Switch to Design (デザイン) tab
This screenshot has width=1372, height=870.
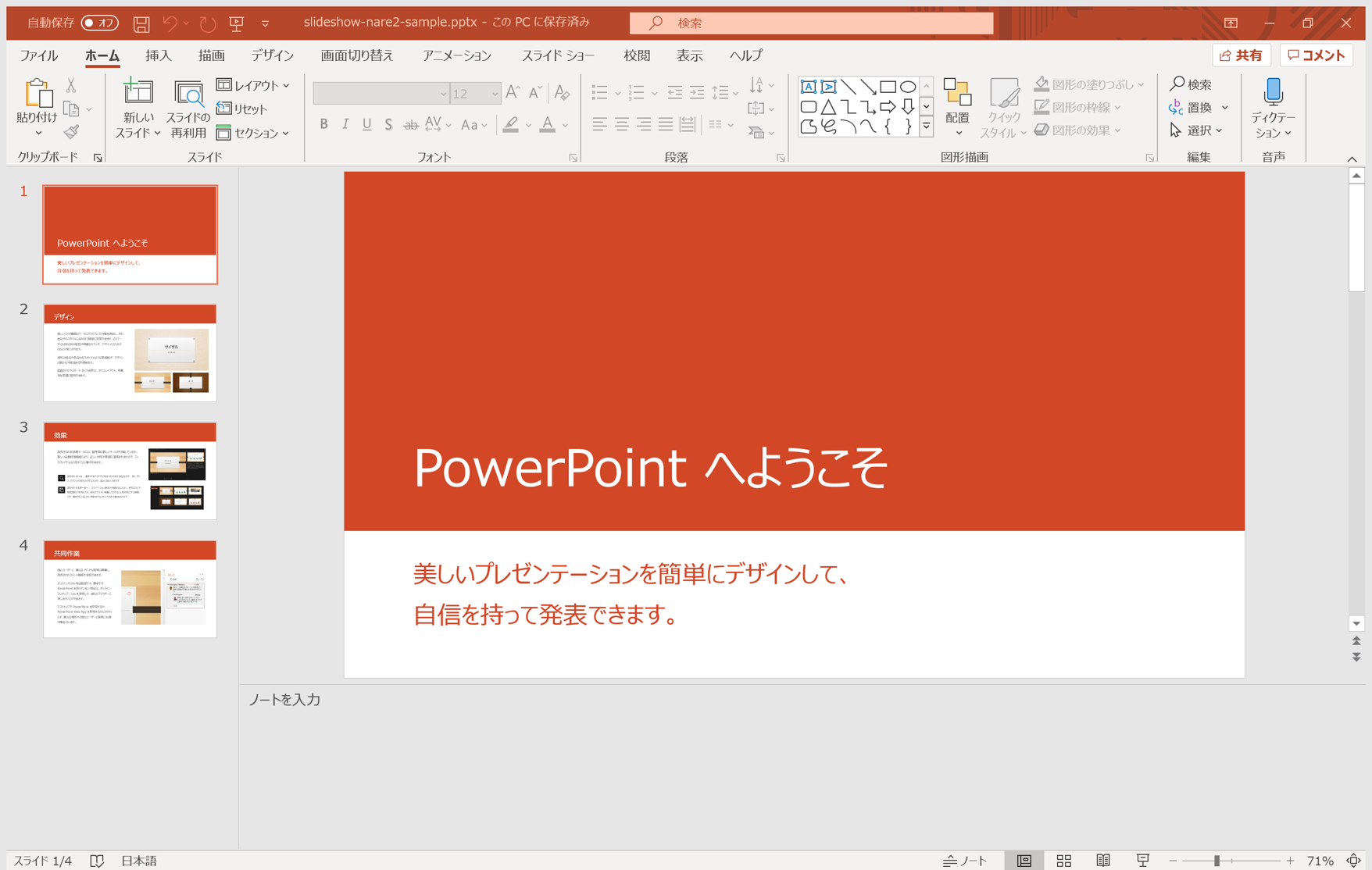pos(272,55)
